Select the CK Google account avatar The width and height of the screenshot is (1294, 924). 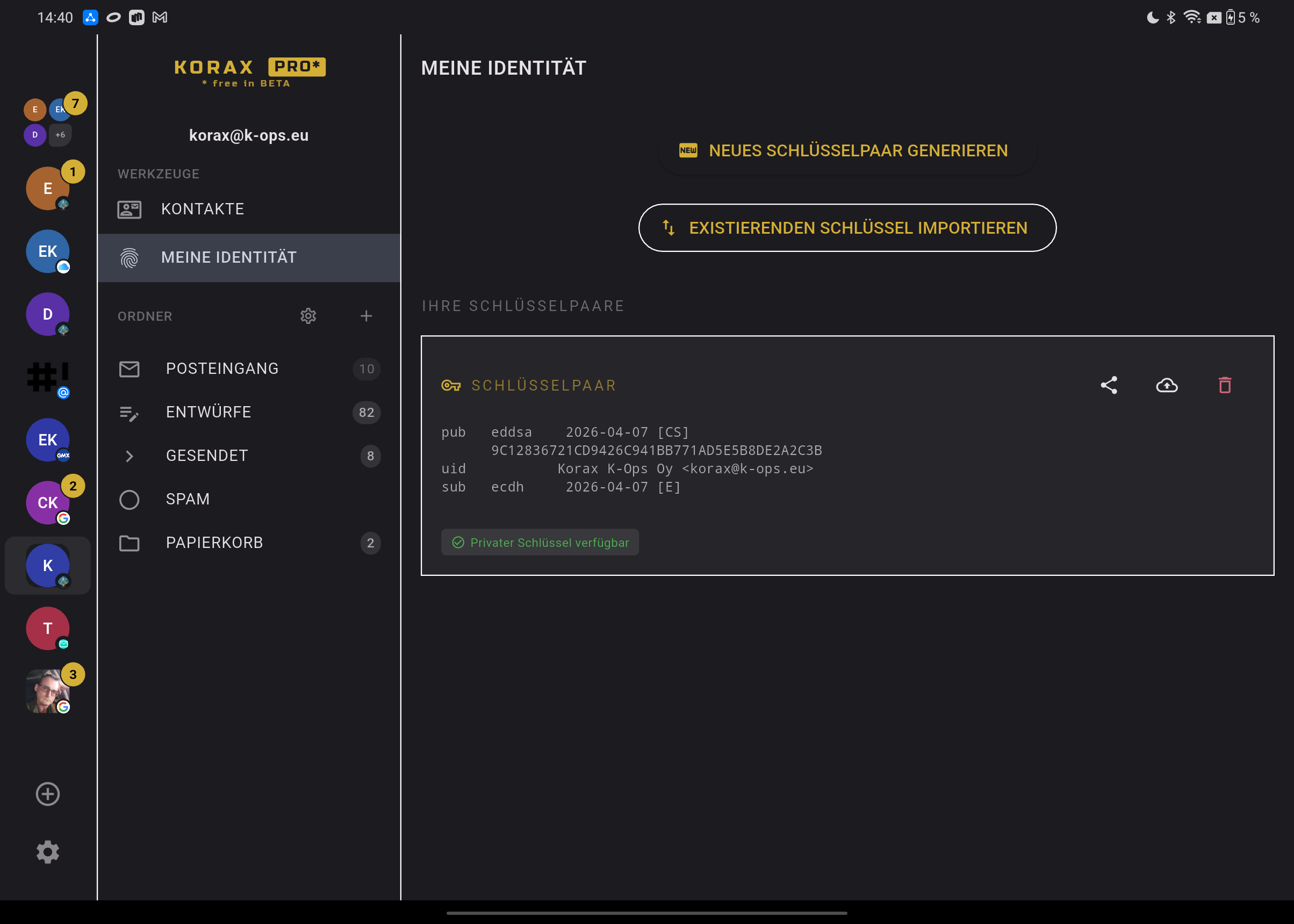48,503
